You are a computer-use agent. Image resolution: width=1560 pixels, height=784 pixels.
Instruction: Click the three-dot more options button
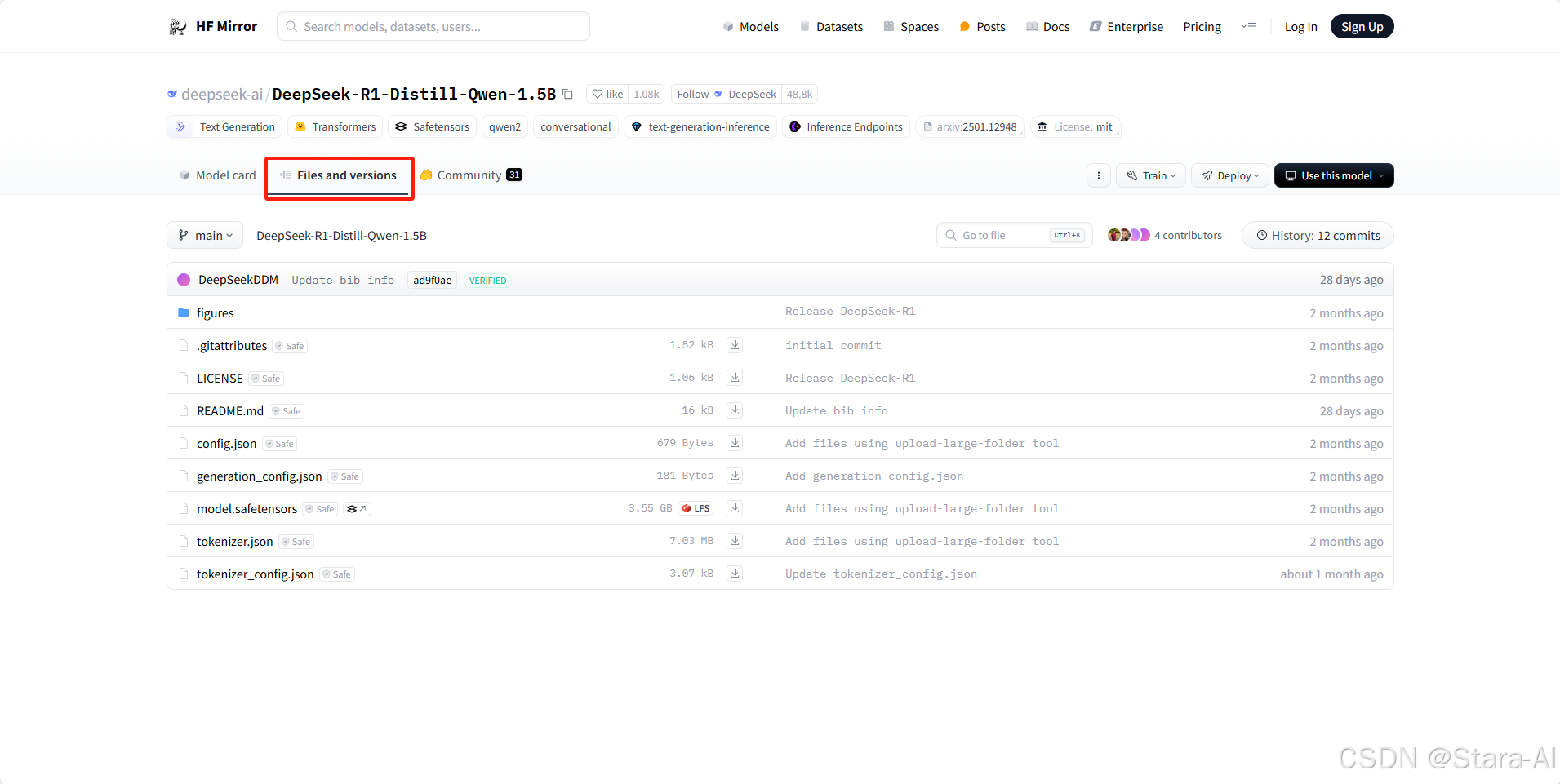pyautogui.click(x=1098, y=175)
